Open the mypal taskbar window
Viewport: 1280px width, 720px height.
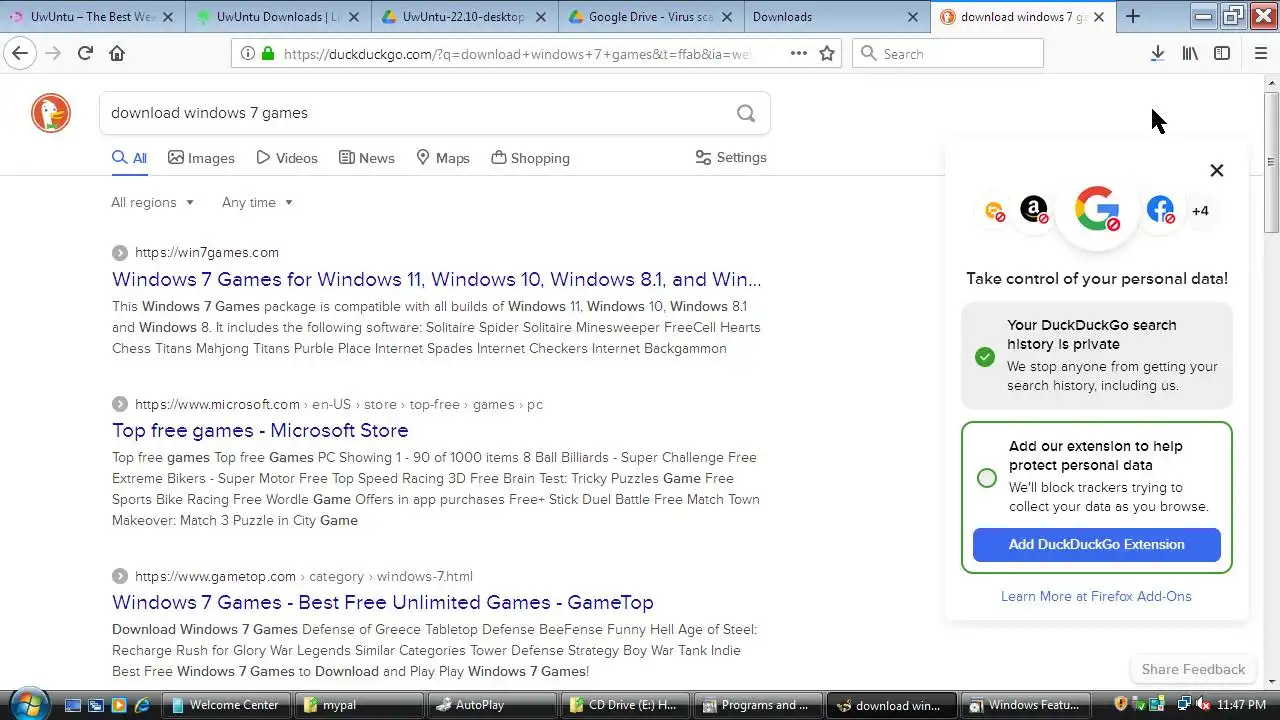tap(360, 705)
